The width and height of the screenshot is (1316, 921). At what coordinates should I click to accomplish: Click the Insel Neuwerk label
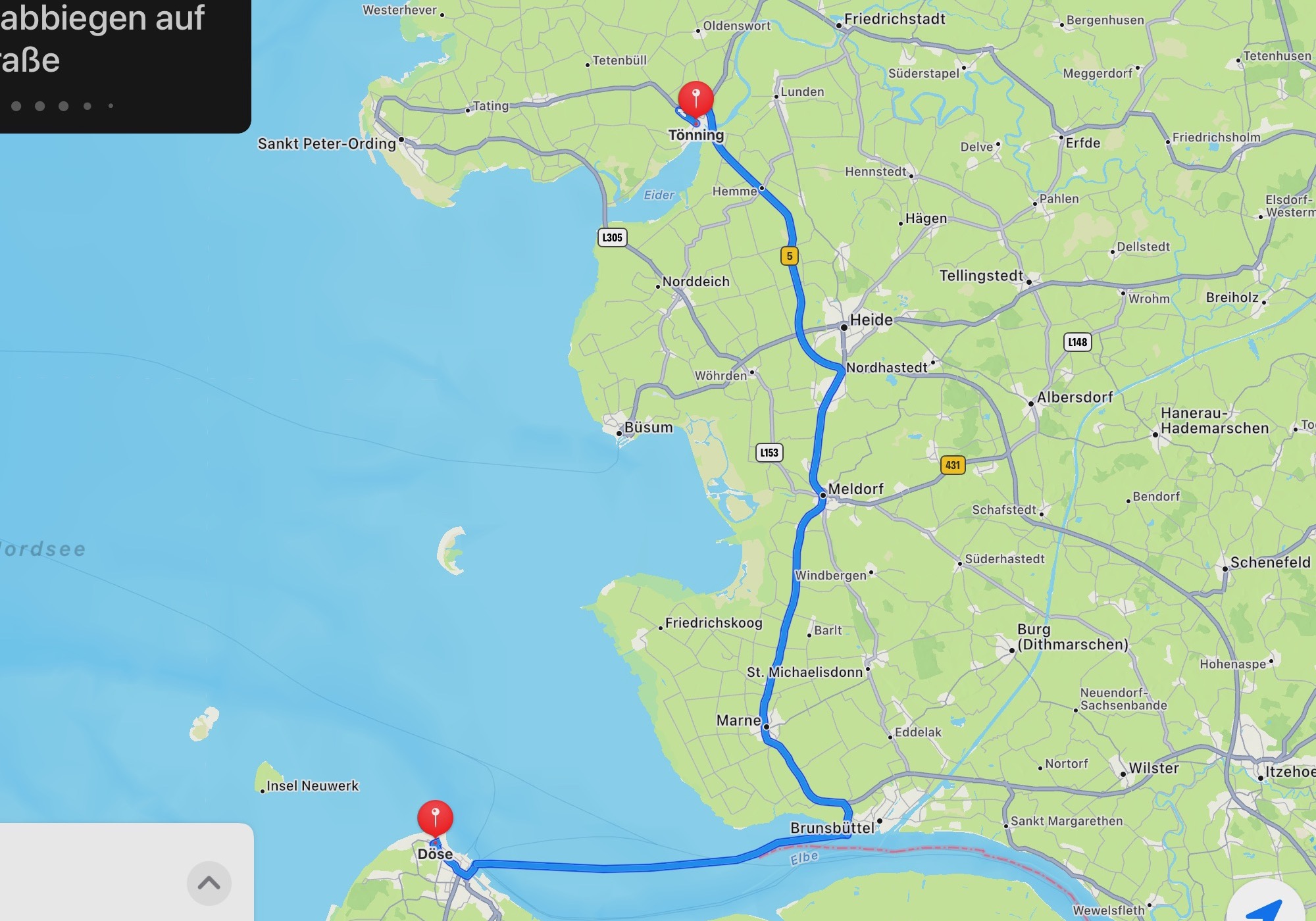(x=313, y=785)
